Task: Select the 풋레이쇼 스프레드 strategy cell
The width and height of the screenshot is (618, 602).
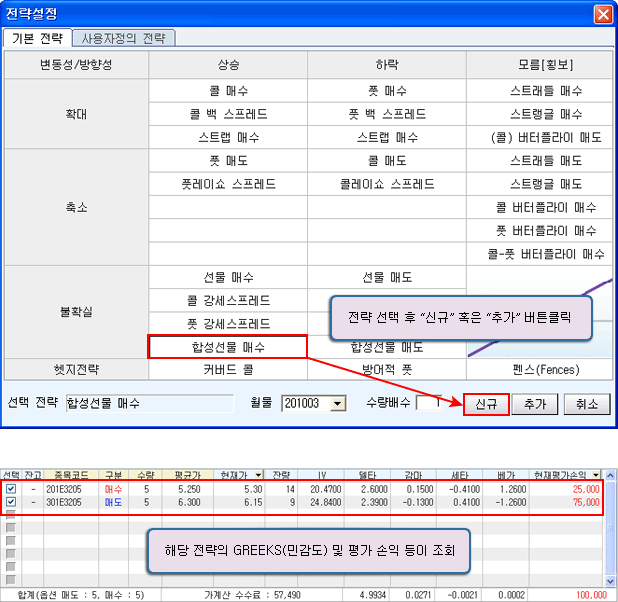Action: tap(227, 184)
